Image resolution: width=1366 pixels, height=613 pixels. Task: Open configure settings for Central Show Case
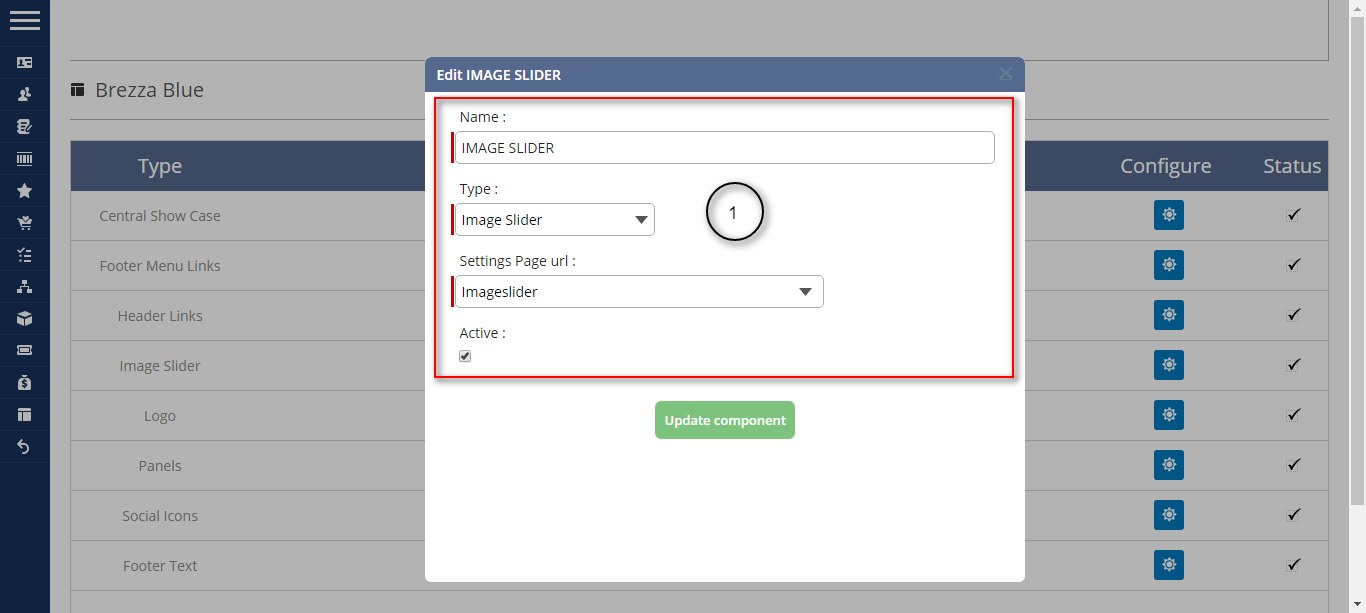point(1169,215)
